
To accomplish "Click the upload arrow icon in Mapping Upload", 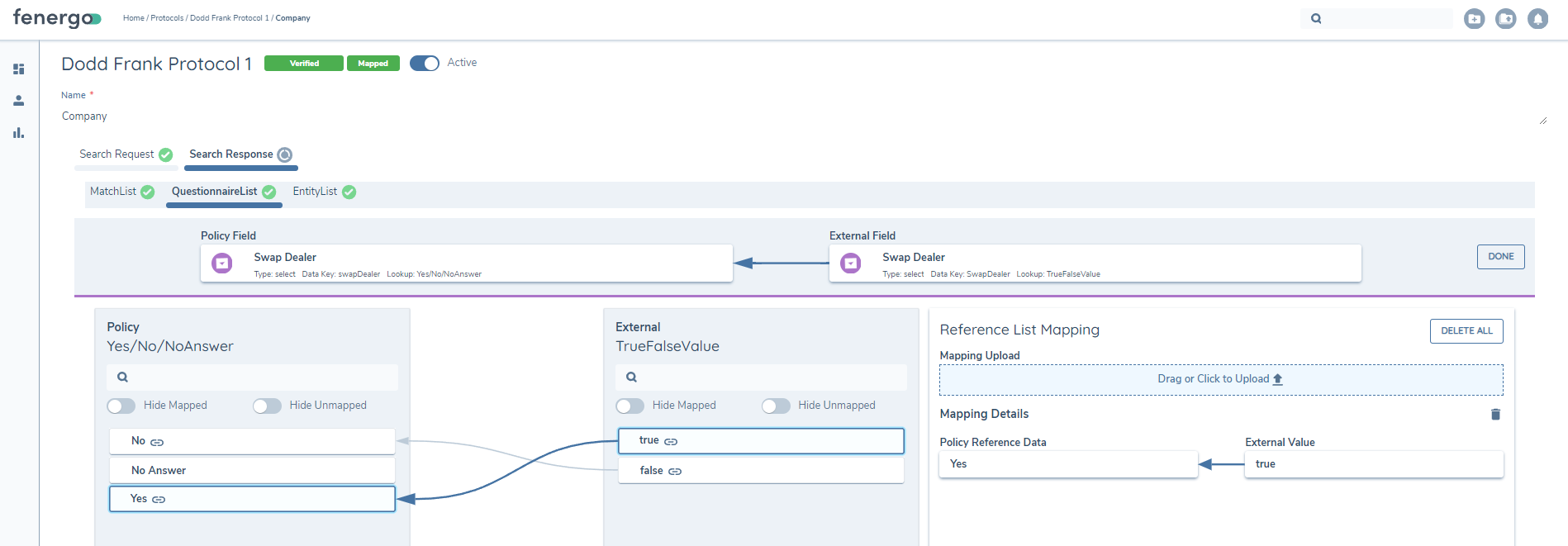I will tap(1277, 379).
